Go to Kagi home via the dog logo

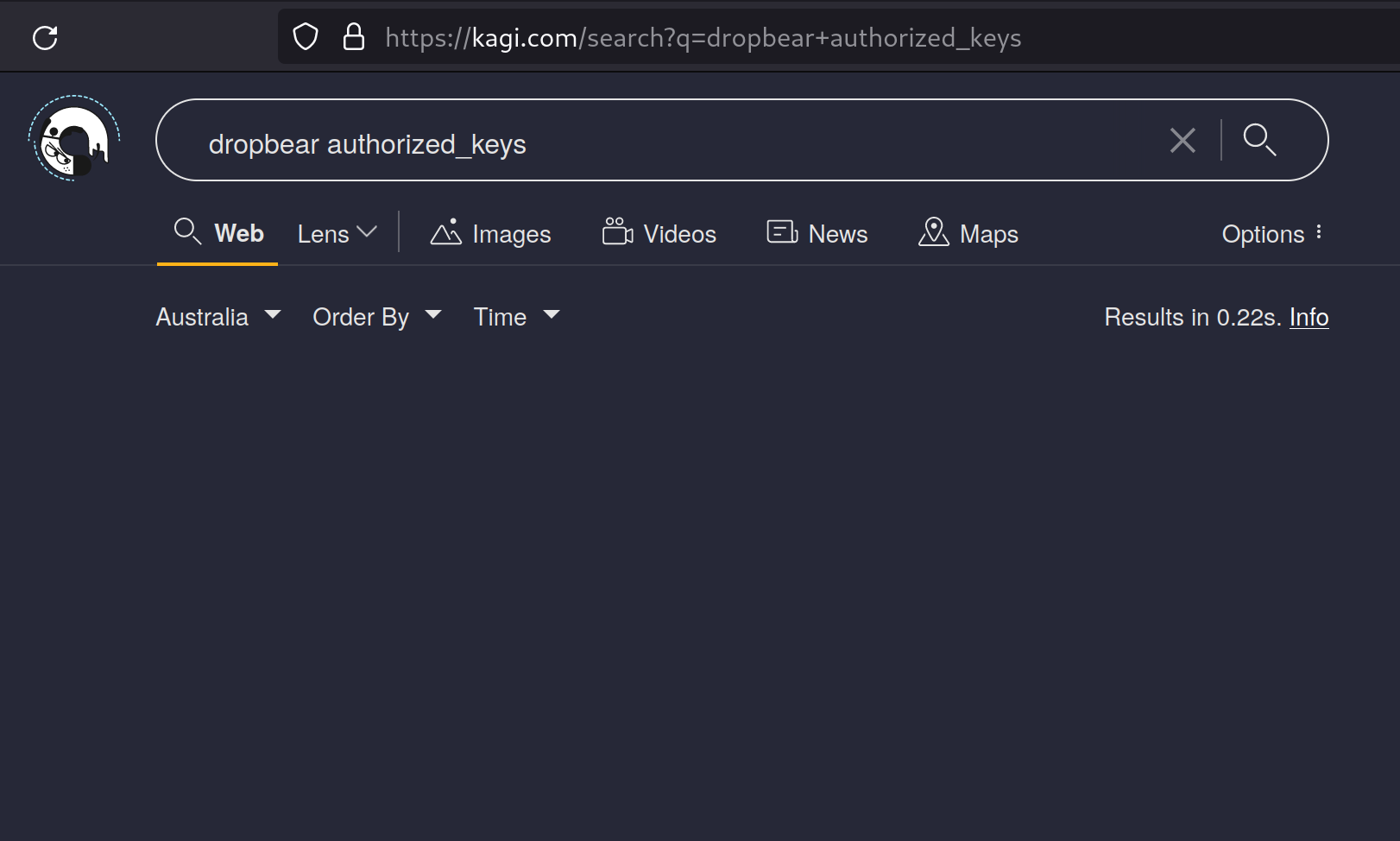point(74,139)
